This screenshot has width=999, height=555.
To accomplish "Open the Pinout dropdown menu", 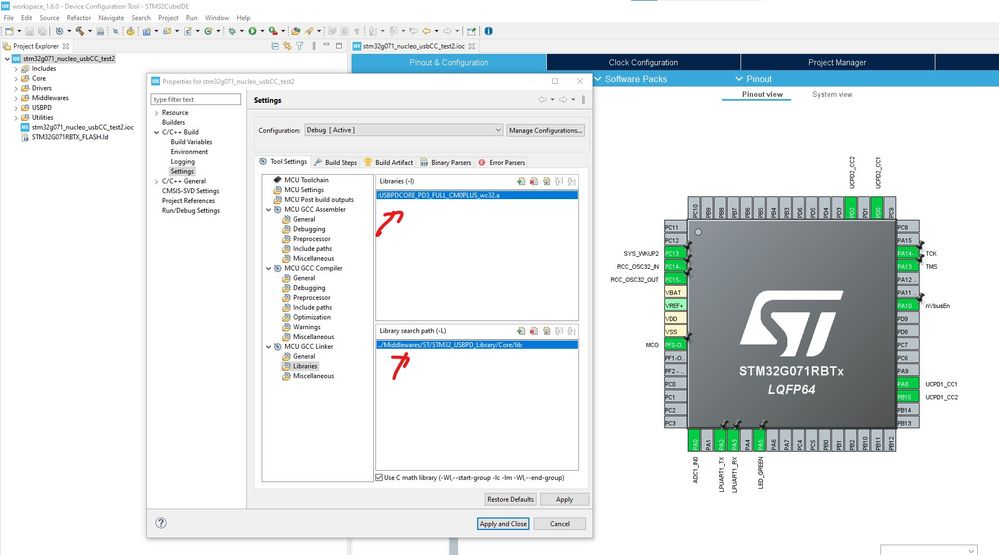I will coord(754,79).
